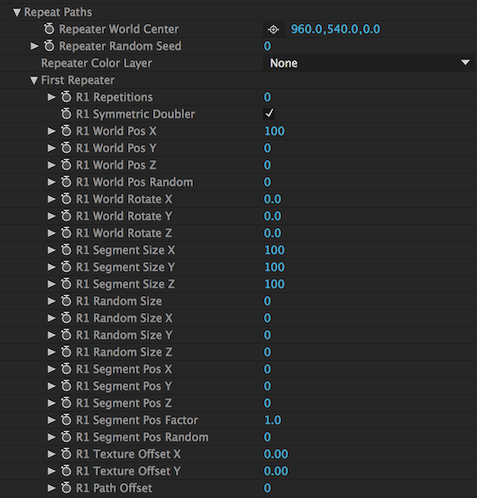This screenshot has height=498, width=477.
Task: Toggle stopwatch for R1 Texture Offset X
Action: click(x=66, y=454)
